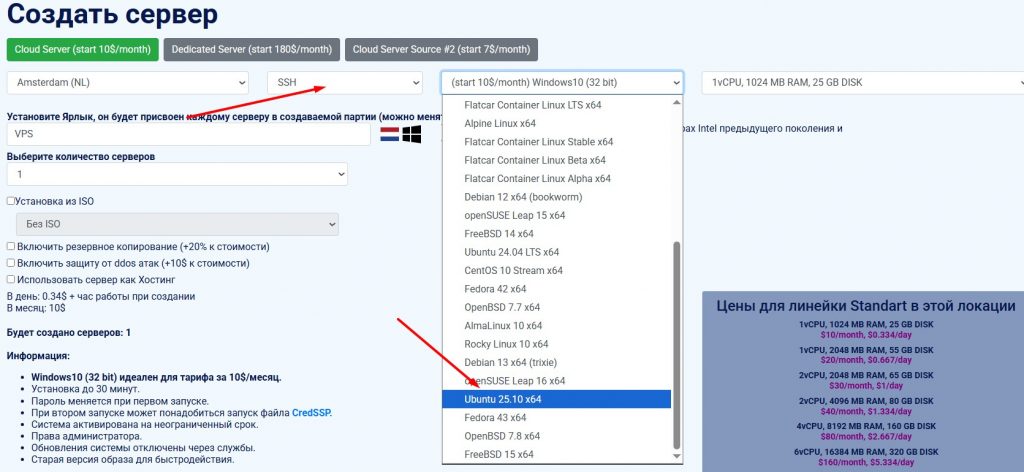Toggle backup option (+20% к стоимости)

pyautogui.click(x=11, y=246)
